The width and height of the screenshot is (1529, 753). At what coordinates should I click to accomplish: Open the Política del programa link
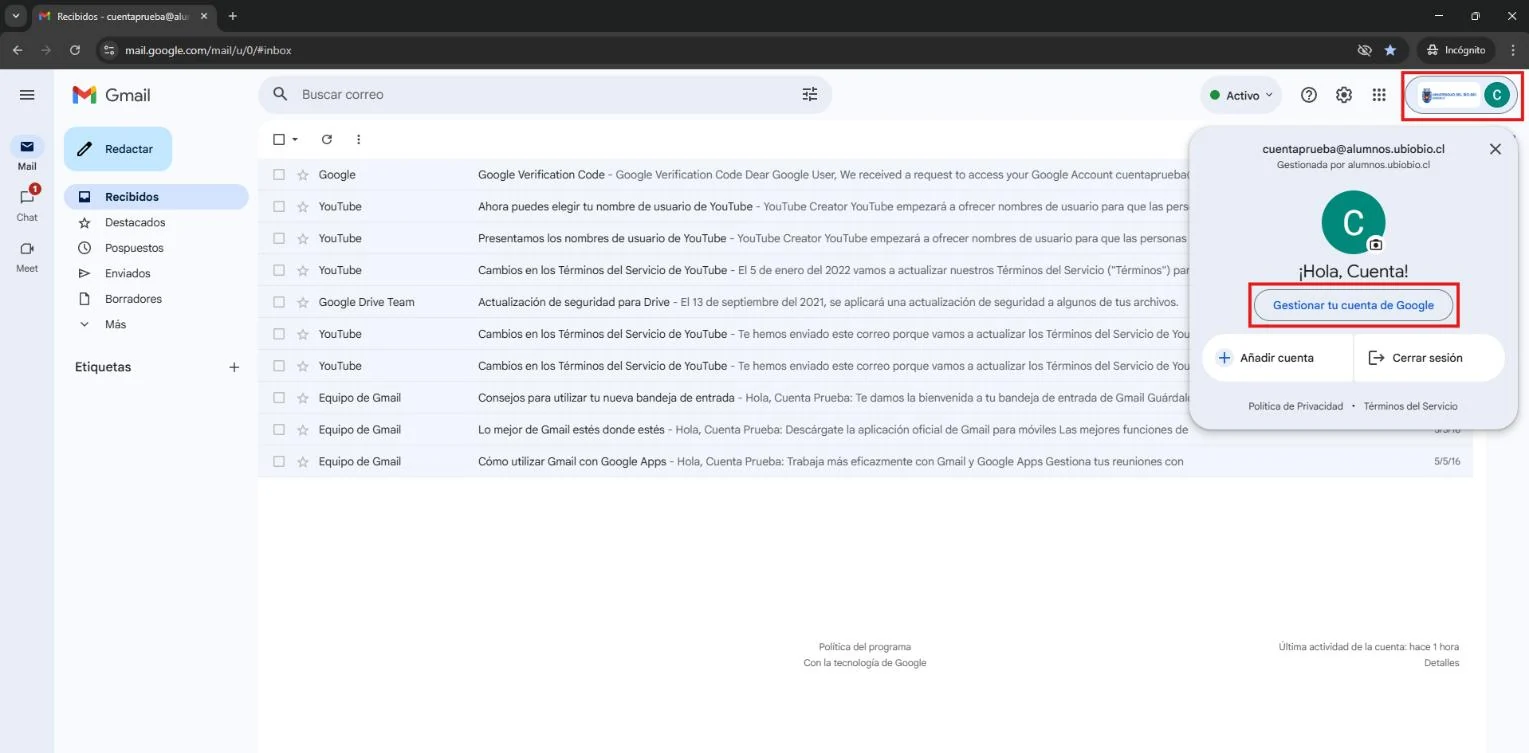[865, 647]
